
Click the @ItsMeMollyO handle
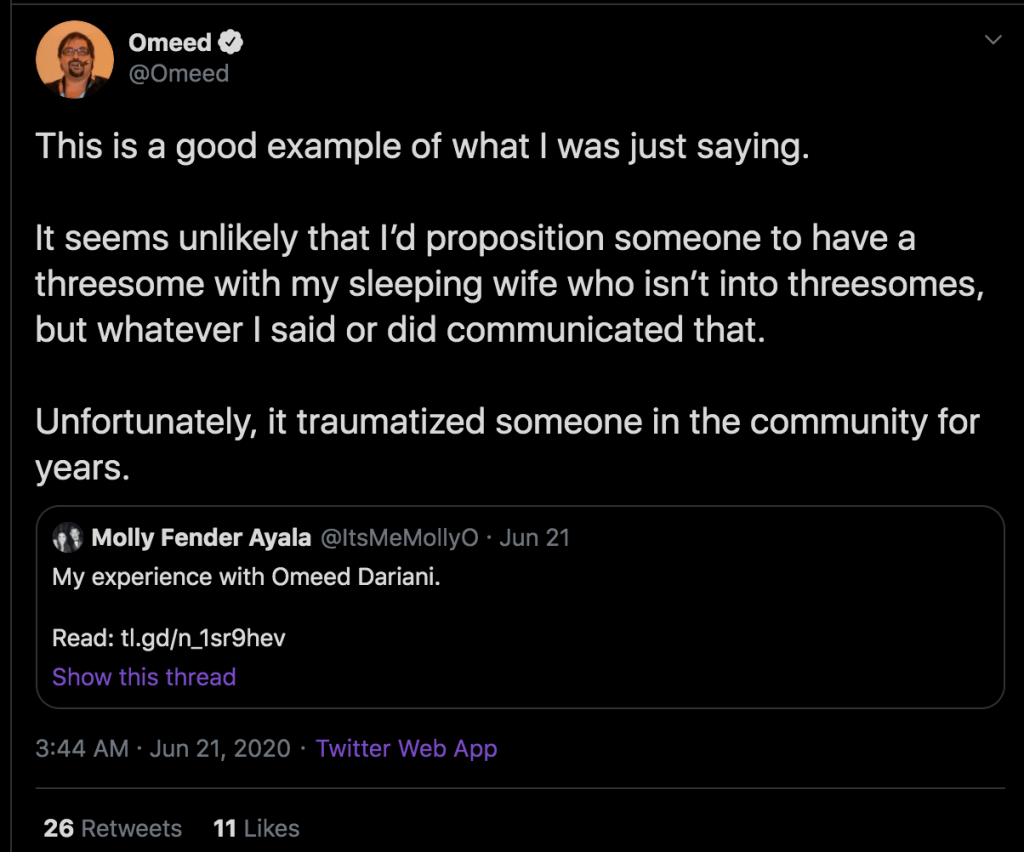(x=399, y=538)
